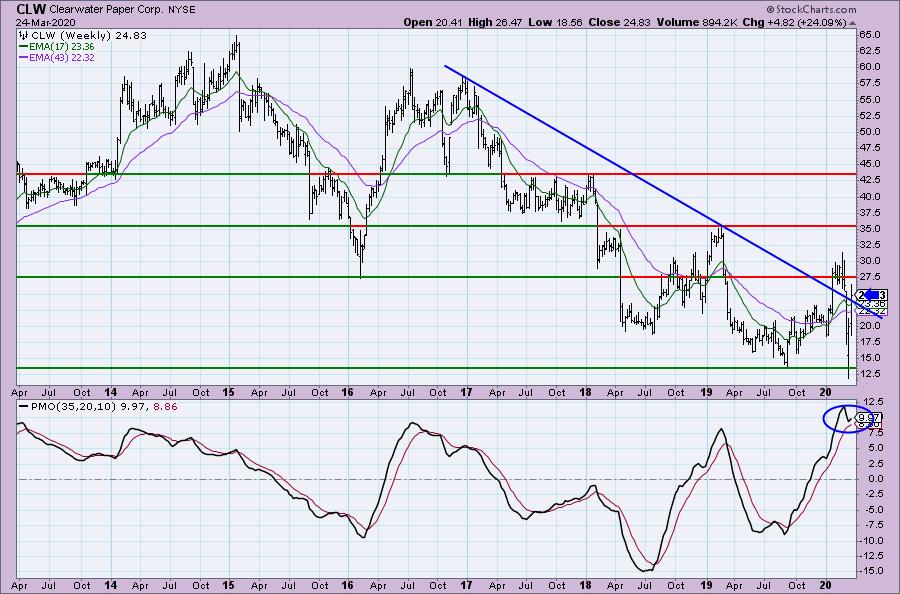
Task: Click the 35.0 price axis label
Action: [870, 228]
